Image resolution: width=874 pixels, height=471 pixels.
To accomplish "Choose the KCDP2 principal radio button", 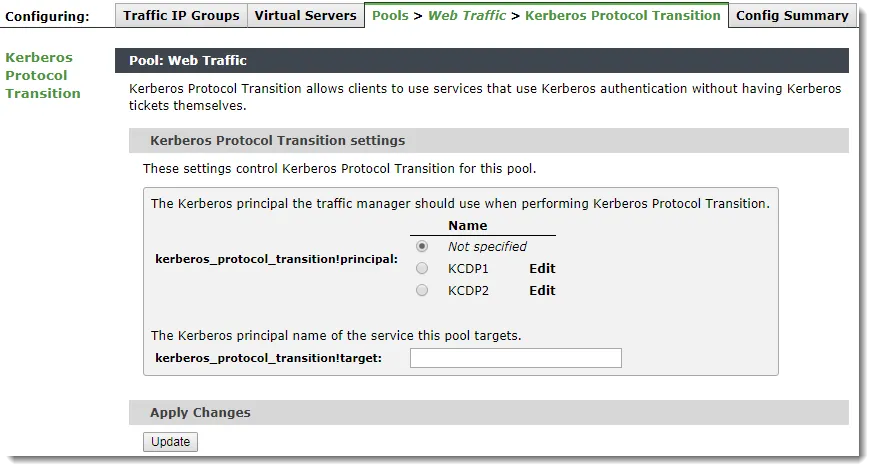I will 422,290.
